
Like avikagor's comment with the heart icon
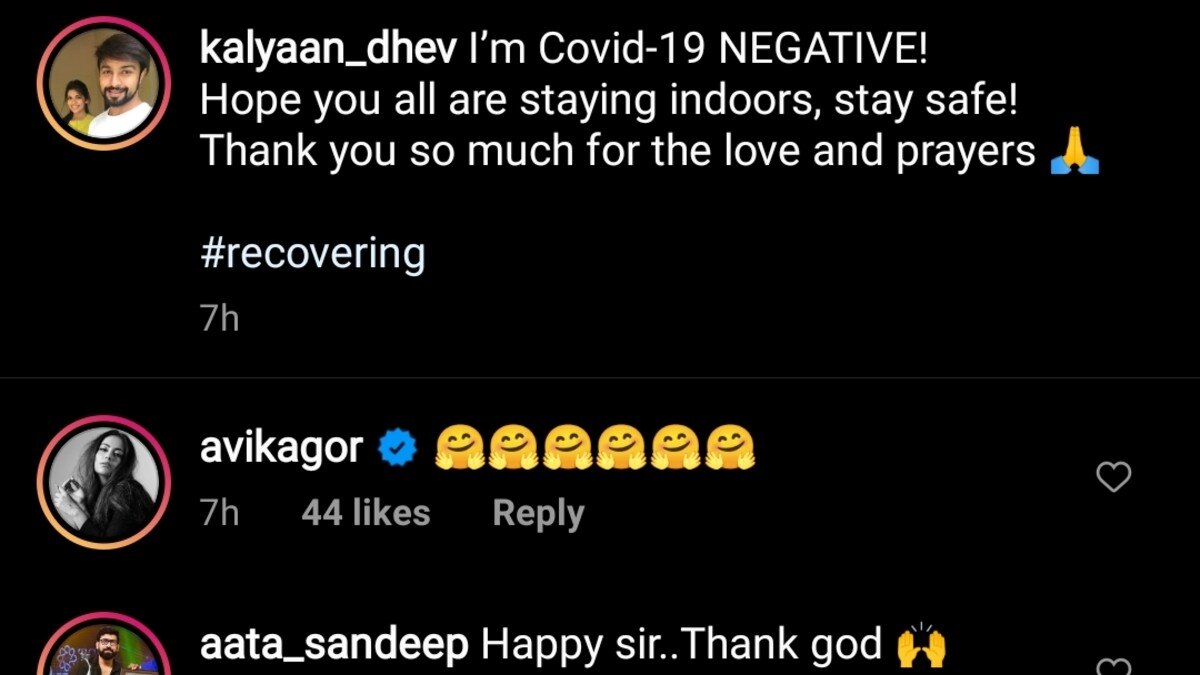tap(1114, 478)
